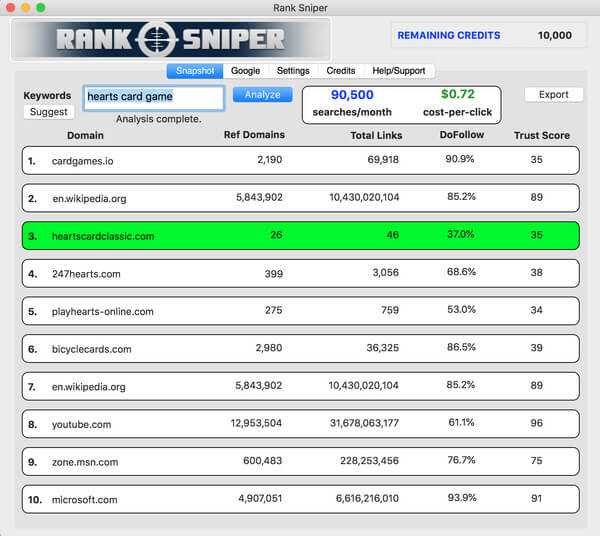Click DoFollow value 76.7%

click(x=461, y=460)
